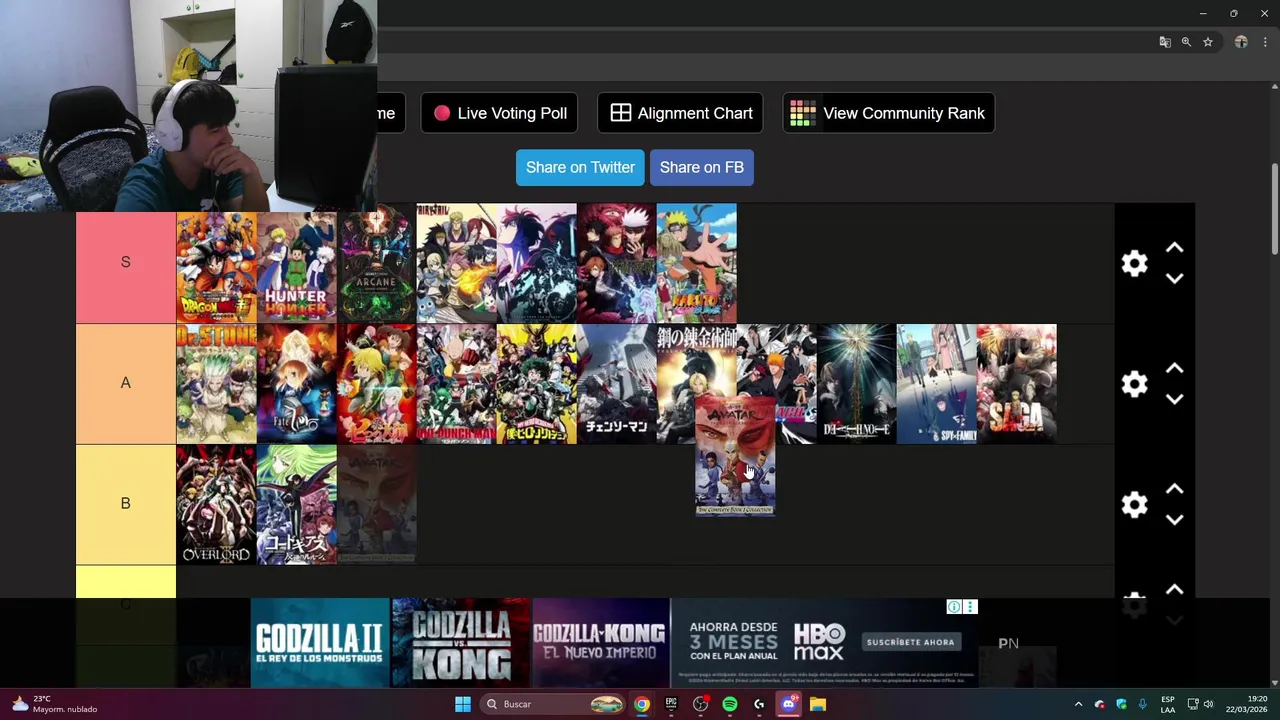Open Epic Games Launcher from taskbar

tap(671, 704)
